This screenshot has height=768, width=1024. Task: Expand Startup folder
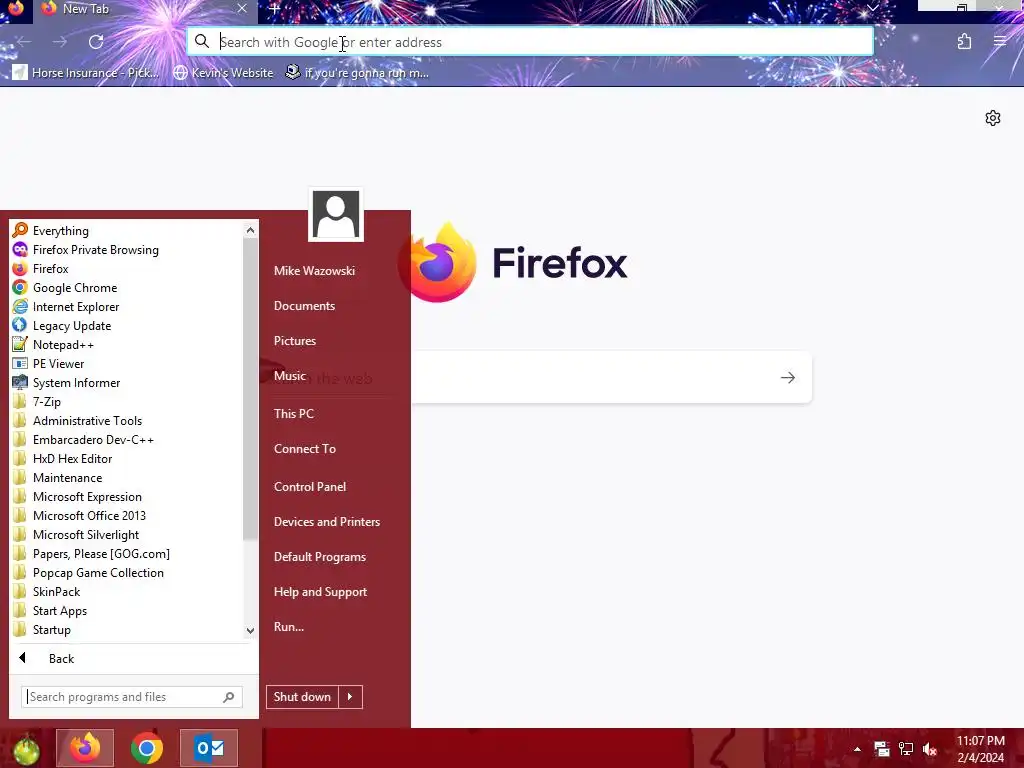(x=52, y=629)
